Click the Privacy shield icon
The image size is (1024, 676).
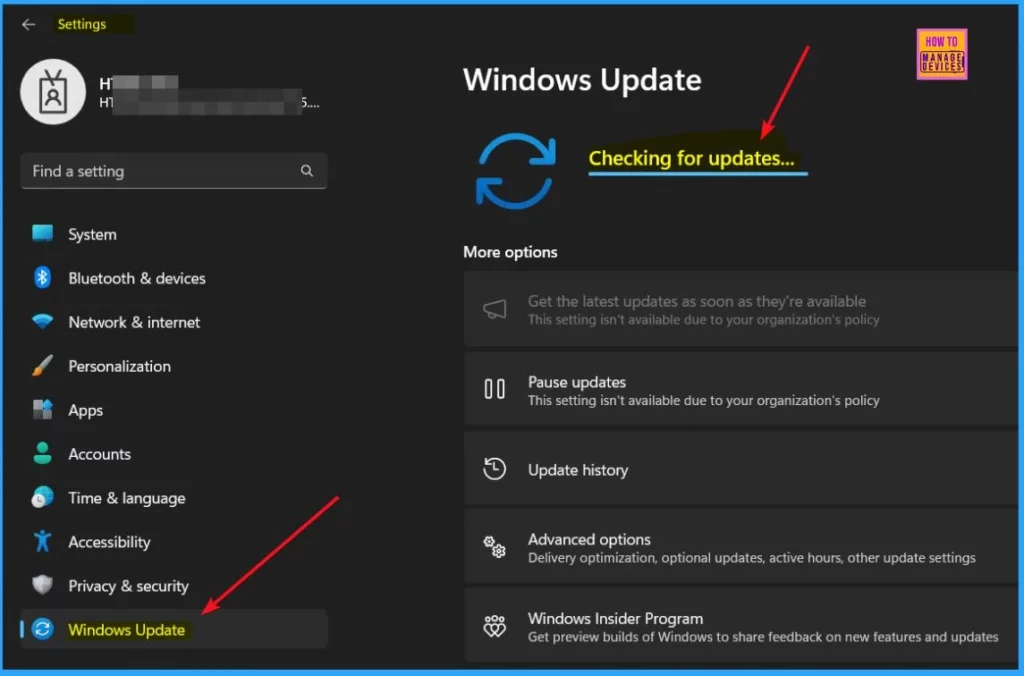42,585
